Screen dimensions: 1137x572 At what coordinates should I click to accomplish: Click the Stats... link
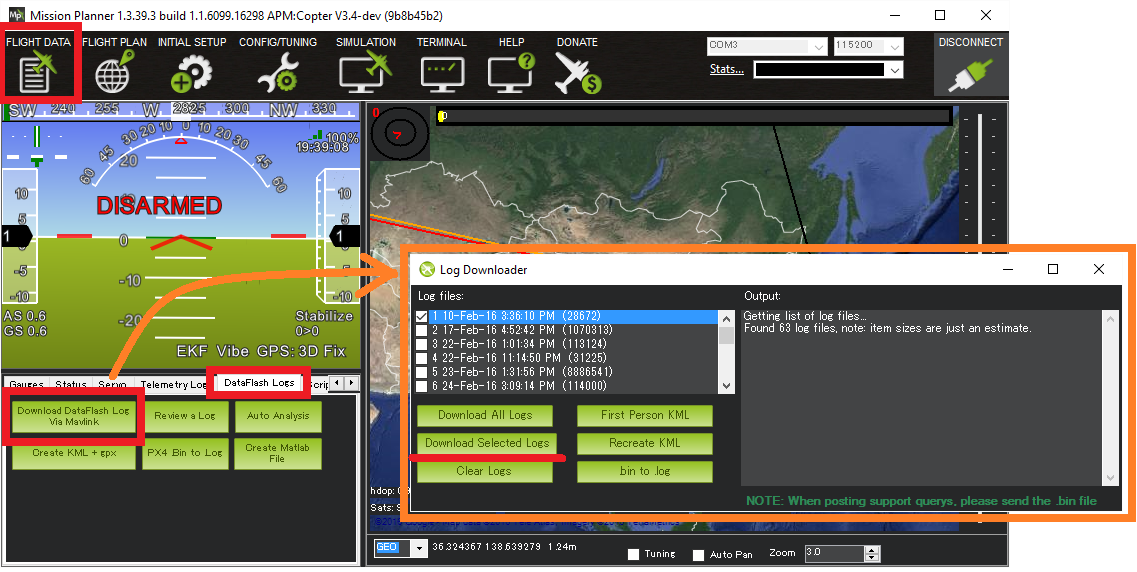pyautogui.click(x=726, y=69)
